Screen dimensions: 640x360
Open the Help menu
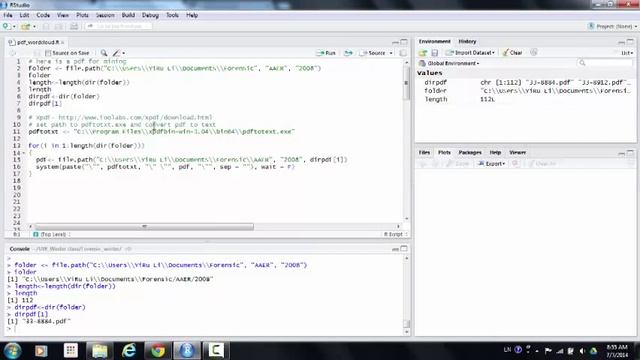[x=192, y=15]
